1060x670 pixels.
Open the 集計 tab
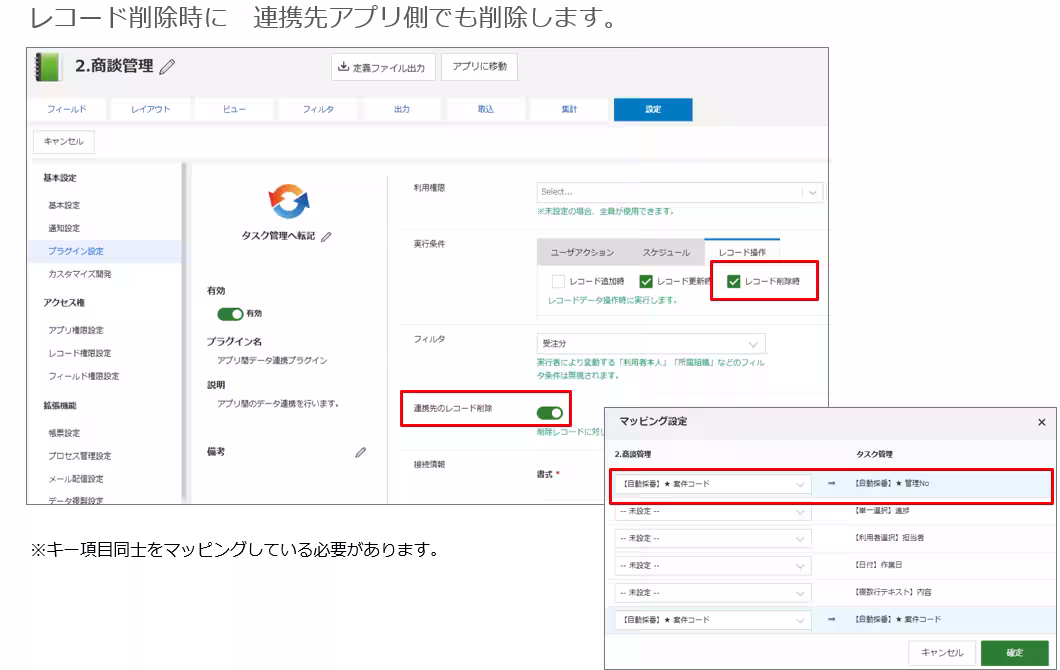click(x=569, y=109)
